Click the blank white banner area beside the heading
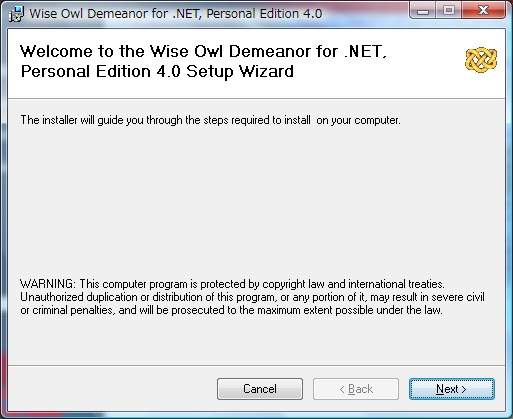The width and height of the screenshot is (513, 419). click(423, 72)
